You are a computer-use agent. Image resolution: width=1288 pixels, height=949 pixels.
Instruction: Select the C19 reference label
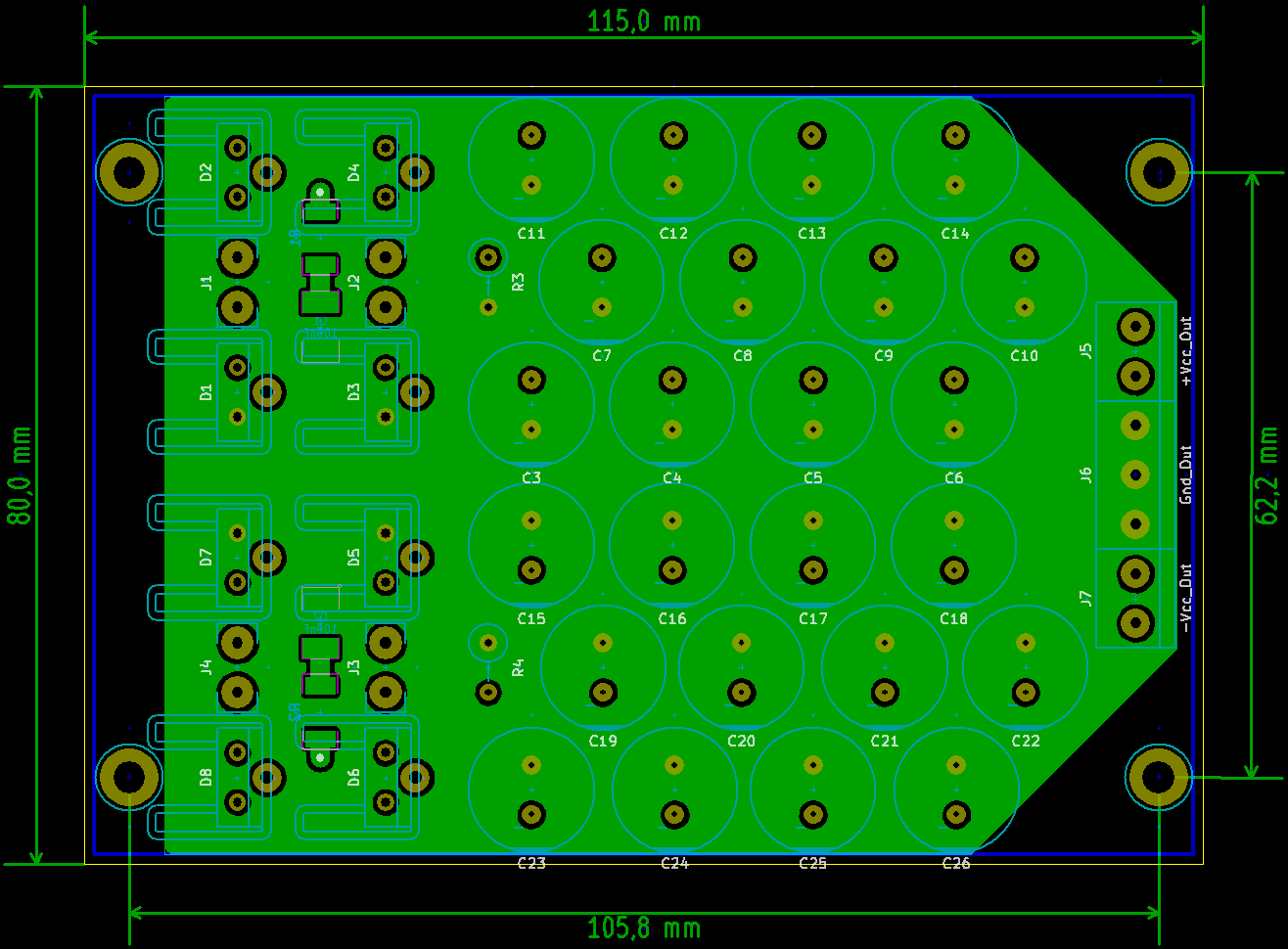[603, 741]
